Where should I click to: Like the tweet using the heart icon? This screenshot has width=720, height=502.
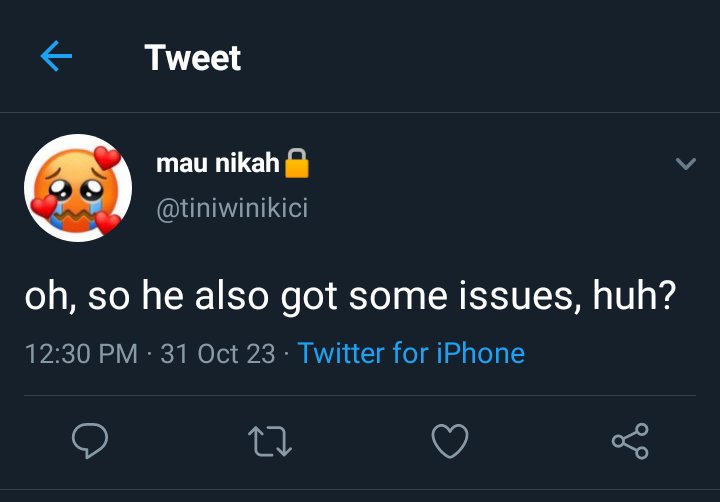pos(450,441)
